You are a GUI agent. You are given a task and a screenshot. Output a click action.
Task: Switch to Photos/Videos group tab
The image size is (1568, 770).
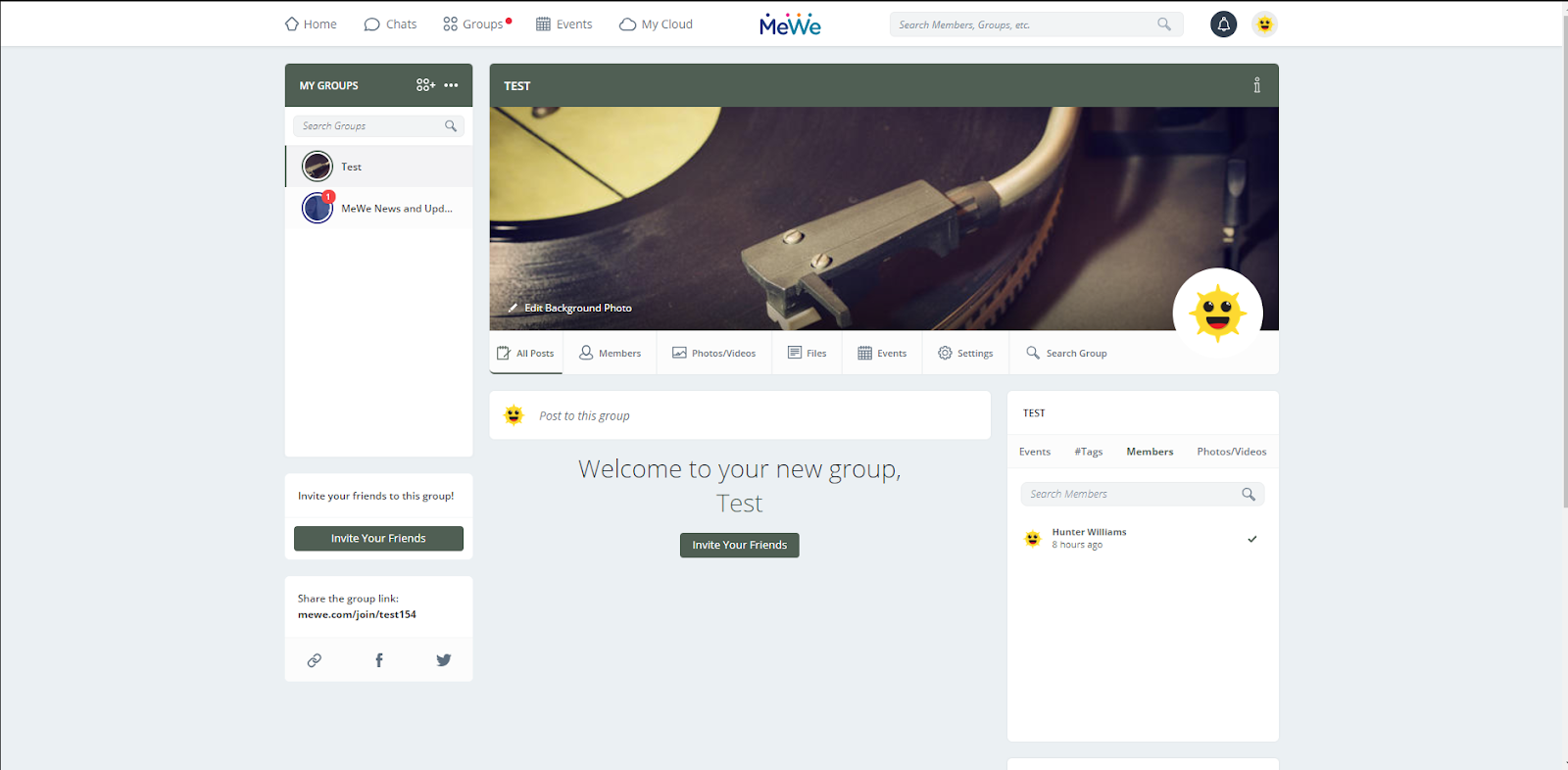(x=713, y=353)
